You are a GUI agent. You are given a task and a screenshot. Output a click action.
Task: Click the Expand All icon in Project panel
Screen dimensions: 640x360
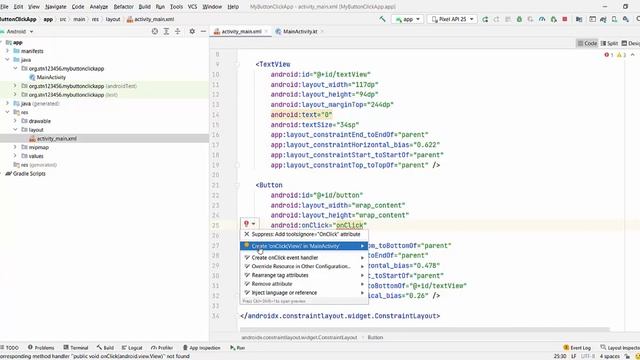pyautogui.click(x=166, y=31)
